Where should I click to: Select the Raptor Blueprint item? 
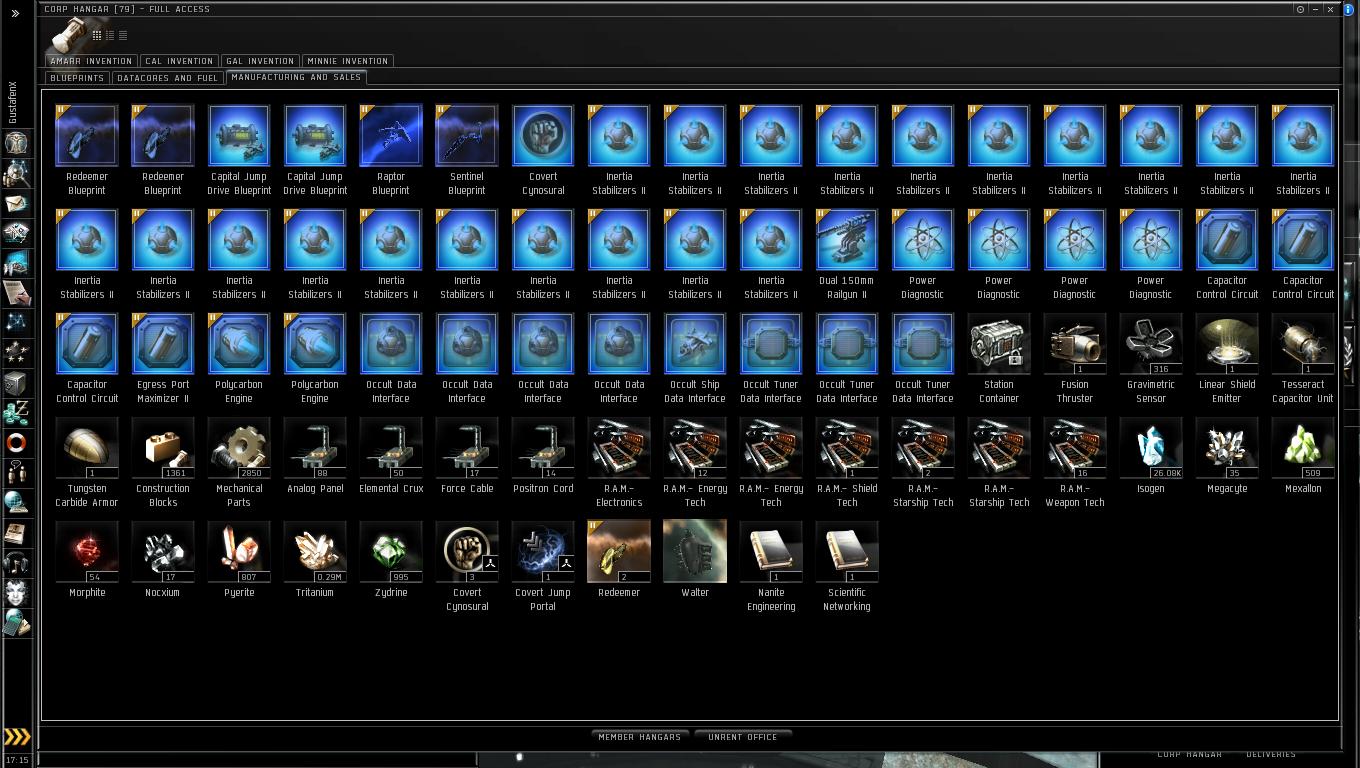[x=391, y=150]
